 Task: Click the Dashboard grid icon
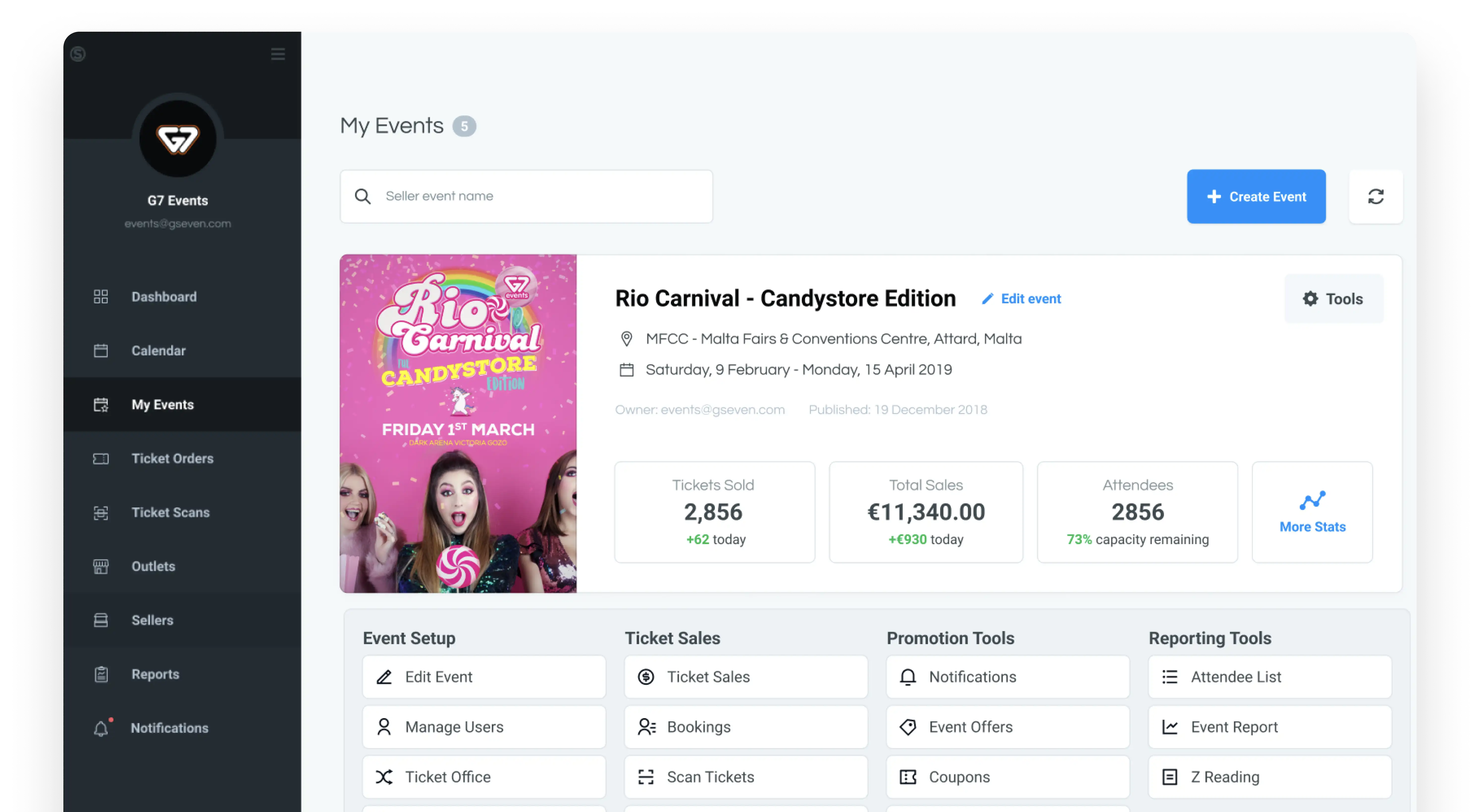pos(101,297)
